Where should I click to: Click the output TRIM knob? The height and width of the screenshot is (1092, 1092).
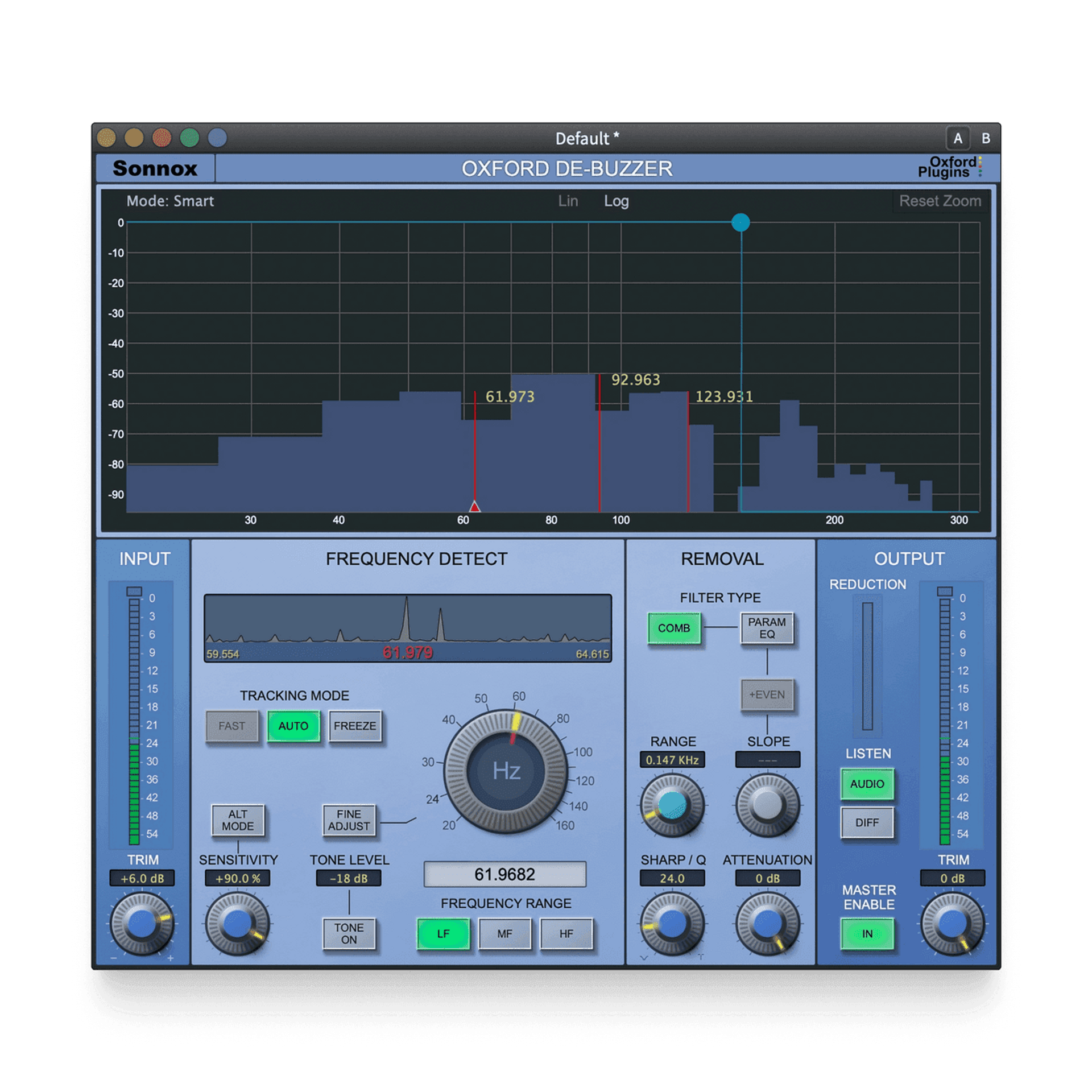coord(952,924)
